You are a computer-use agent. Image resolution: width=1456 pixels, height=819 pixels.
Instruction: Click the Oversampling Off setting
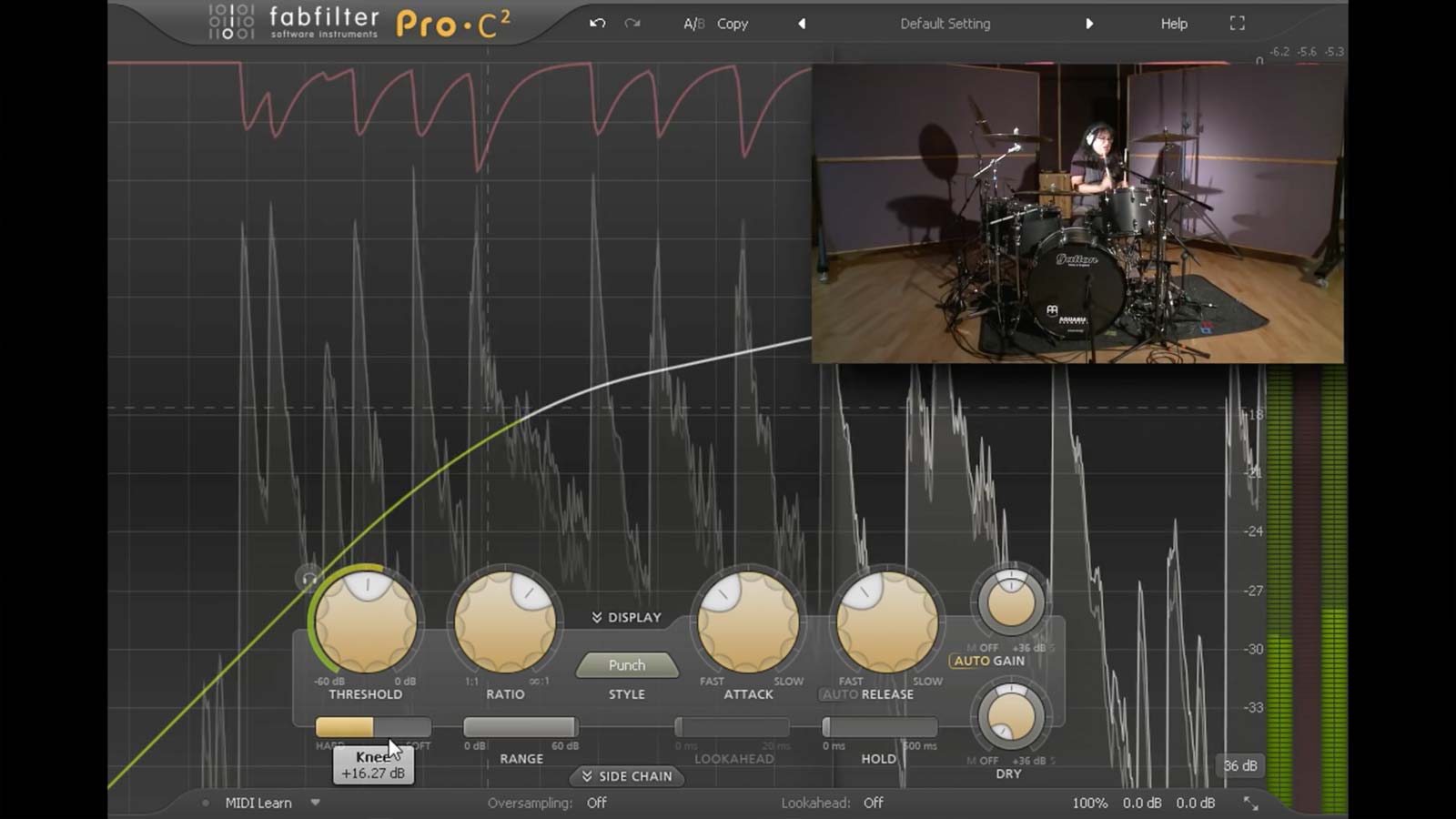click(597, 803)
